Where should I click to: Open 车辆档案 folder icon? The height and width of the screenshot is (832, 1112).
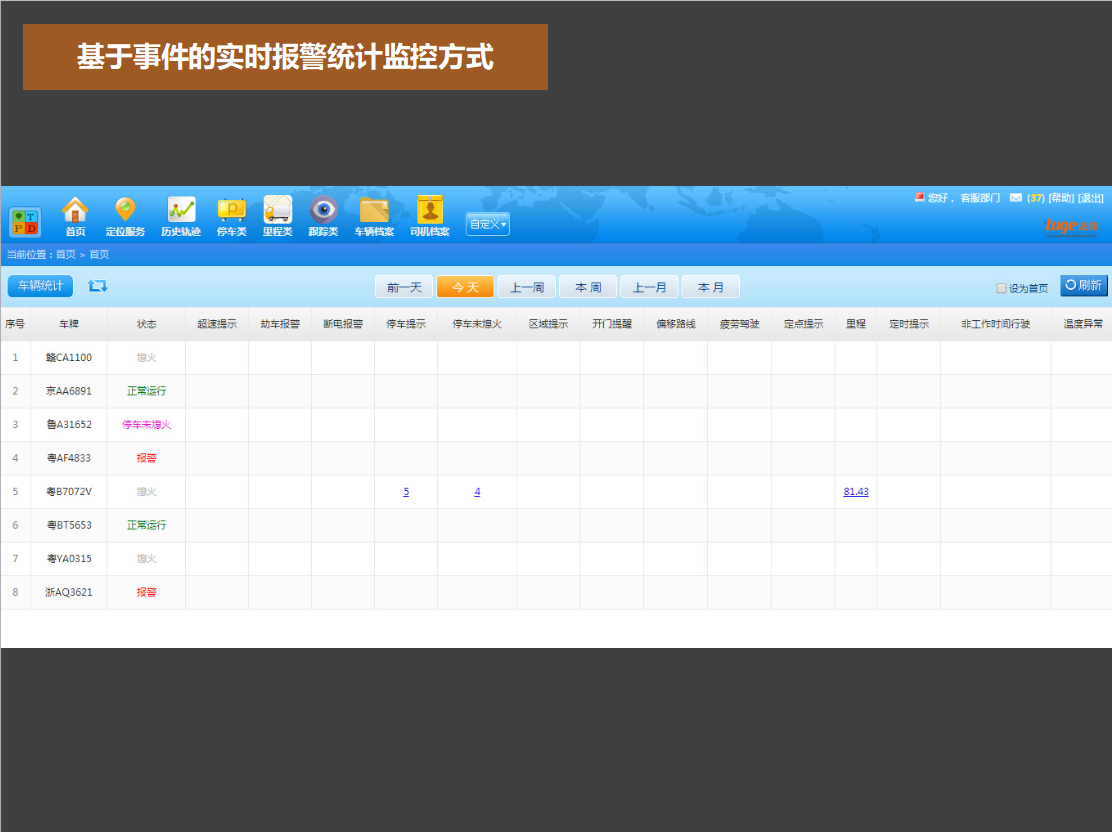pos(374,211)
